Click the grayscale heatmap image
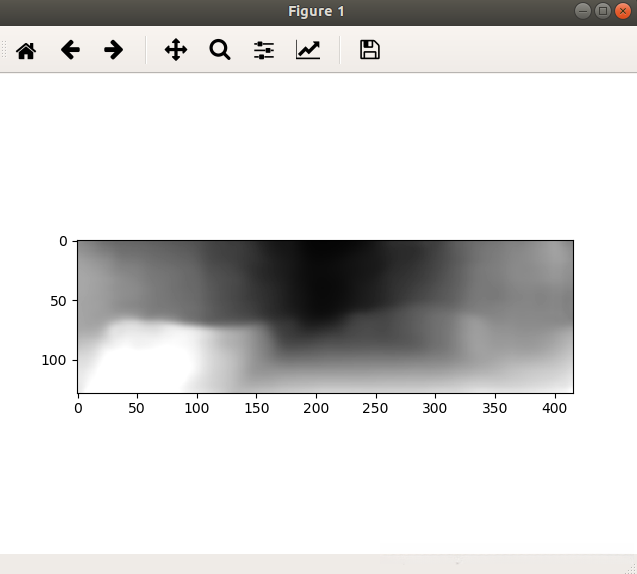 325,316
